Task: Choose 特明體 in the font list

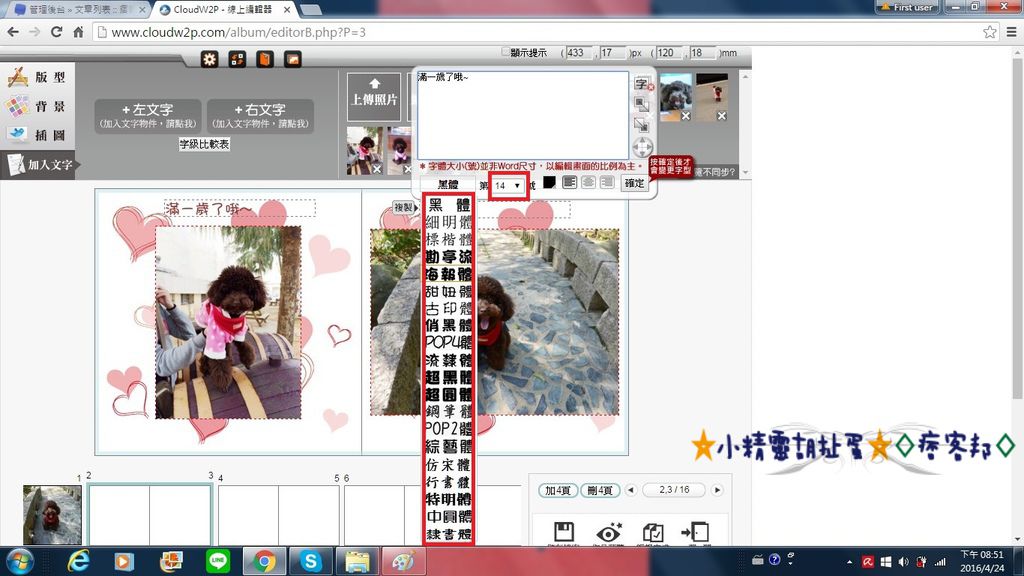Action: tap(449, 499)
